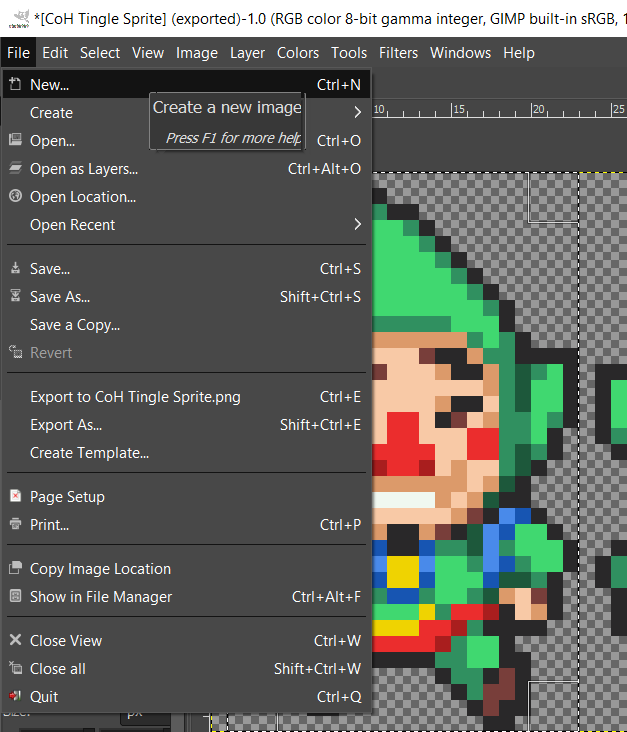Choose Create Template...
This screenshot has height=732, width=627.
[187, 453]
